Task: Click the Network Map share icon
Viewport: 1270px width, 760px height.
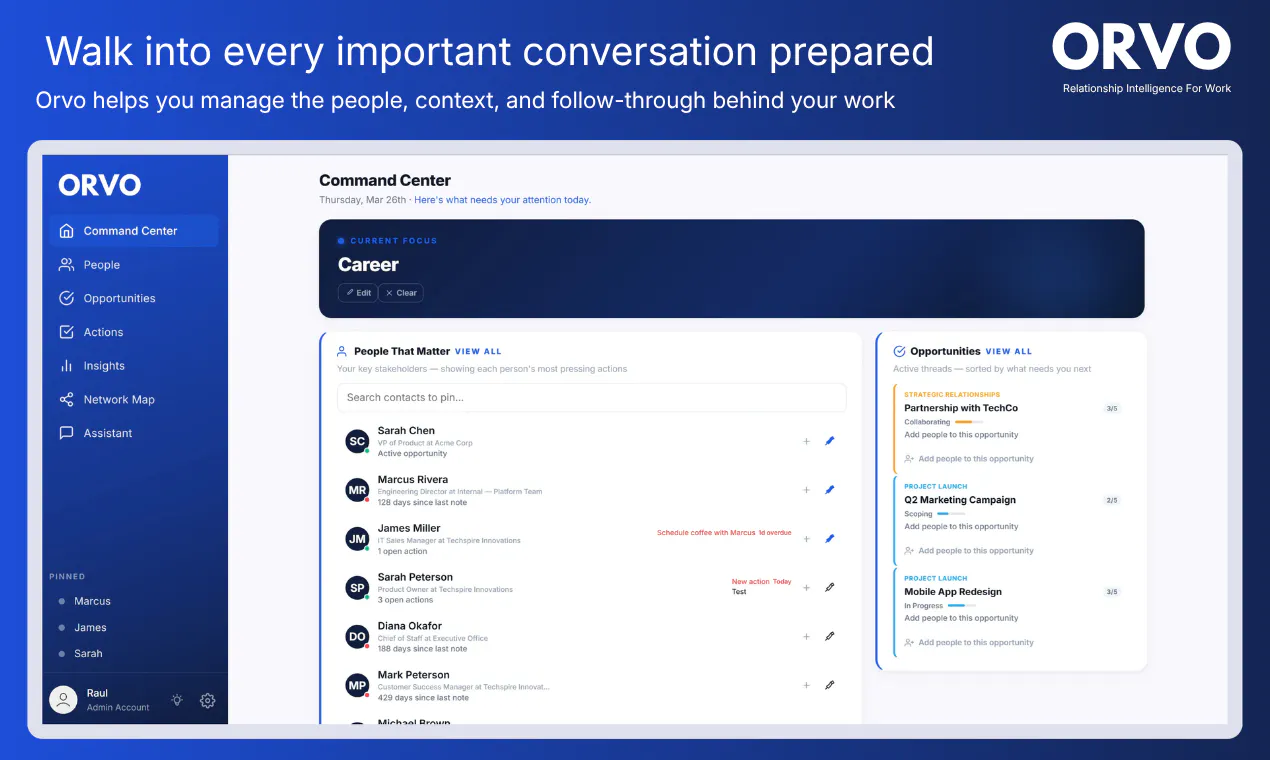Action: [67, 399]
